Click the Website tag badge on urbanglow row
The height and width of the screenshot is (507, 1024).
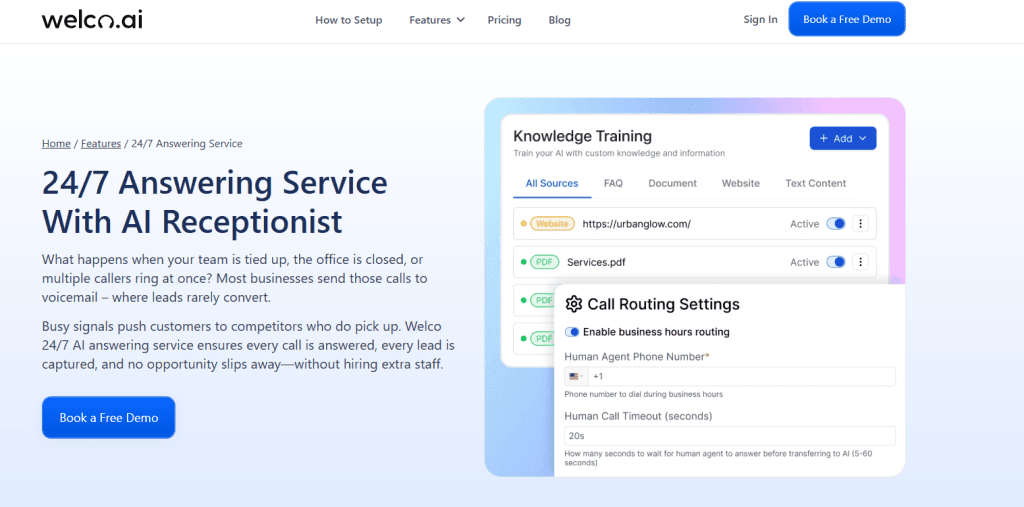552,224
